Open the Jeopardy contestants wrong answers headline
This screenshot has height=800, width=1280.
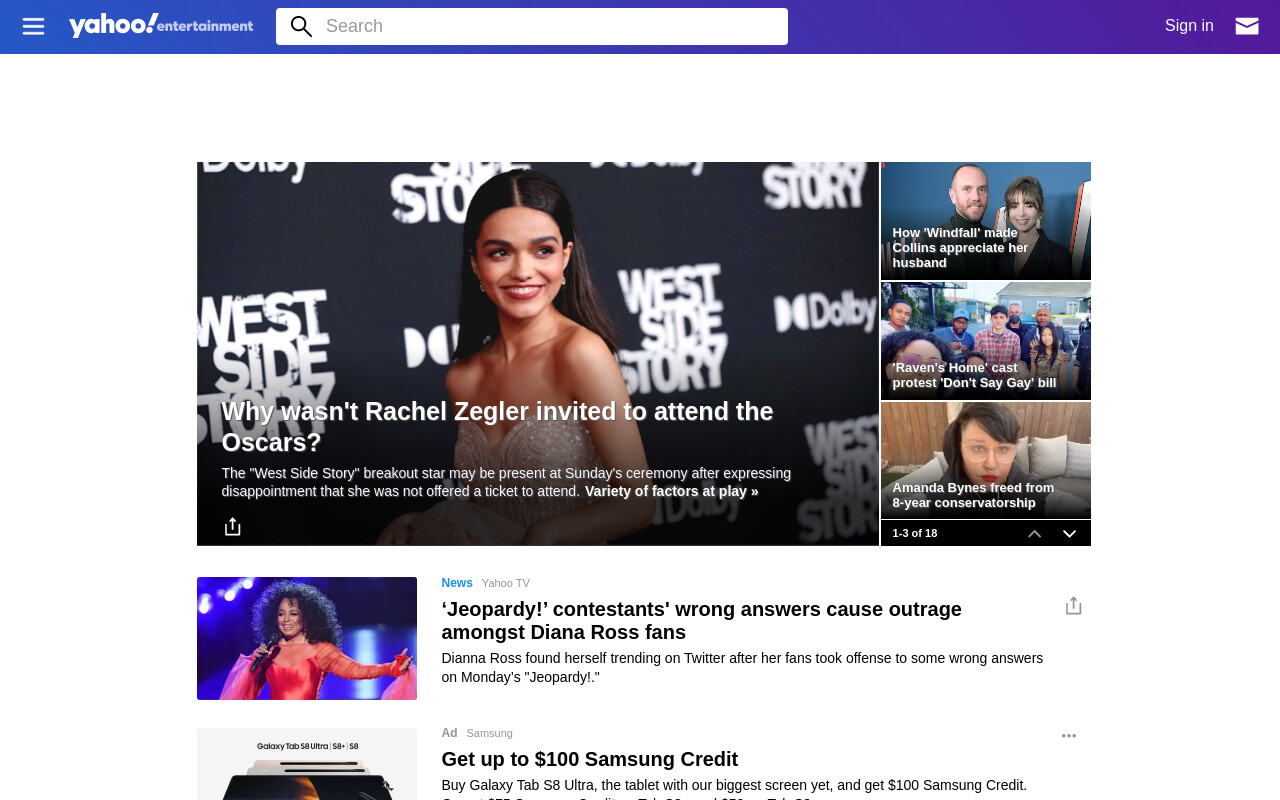pyautogui.click(x=702, y=621)
